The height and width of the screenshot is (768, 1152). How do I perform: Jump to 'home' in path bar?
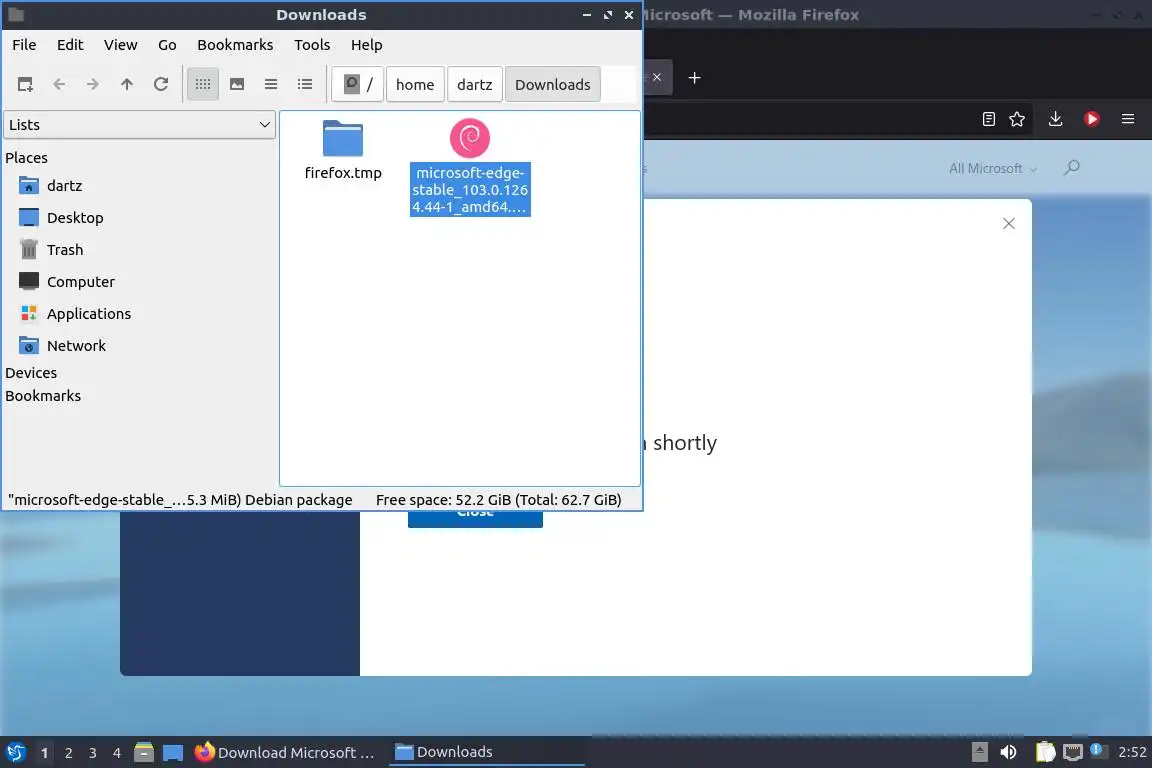415,85
